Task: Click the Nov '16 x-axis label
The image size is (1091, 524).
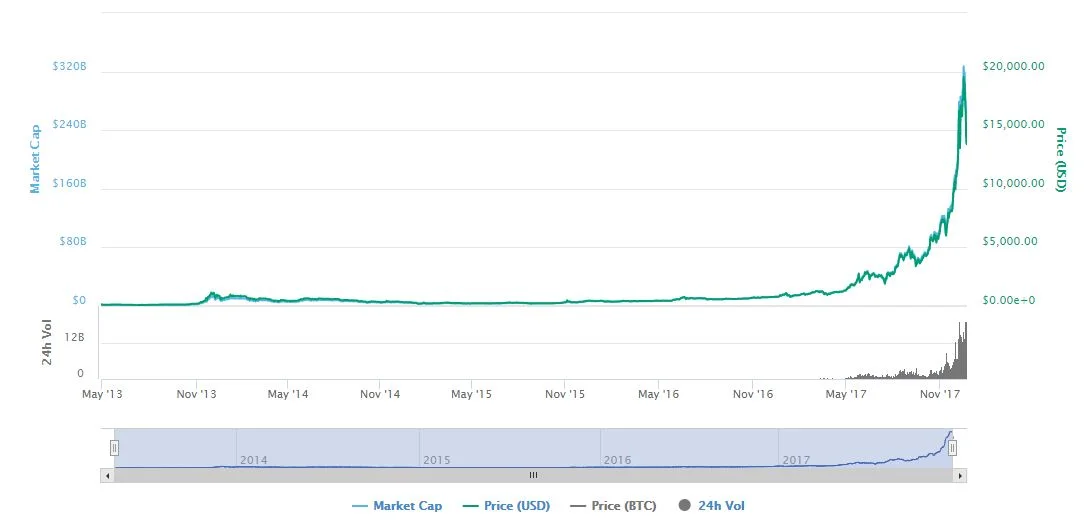Action: point(753,395)
